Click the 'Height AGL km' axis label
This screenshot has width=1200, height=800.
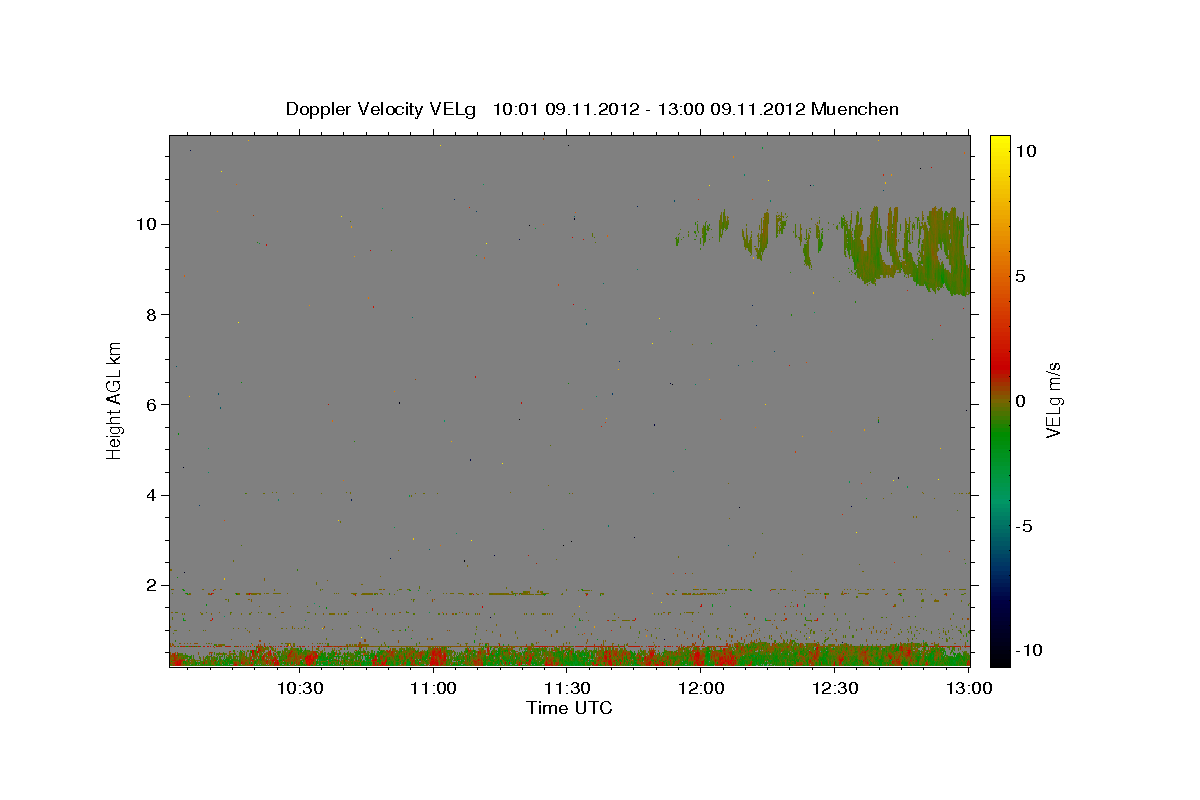[x=115, y=400]
